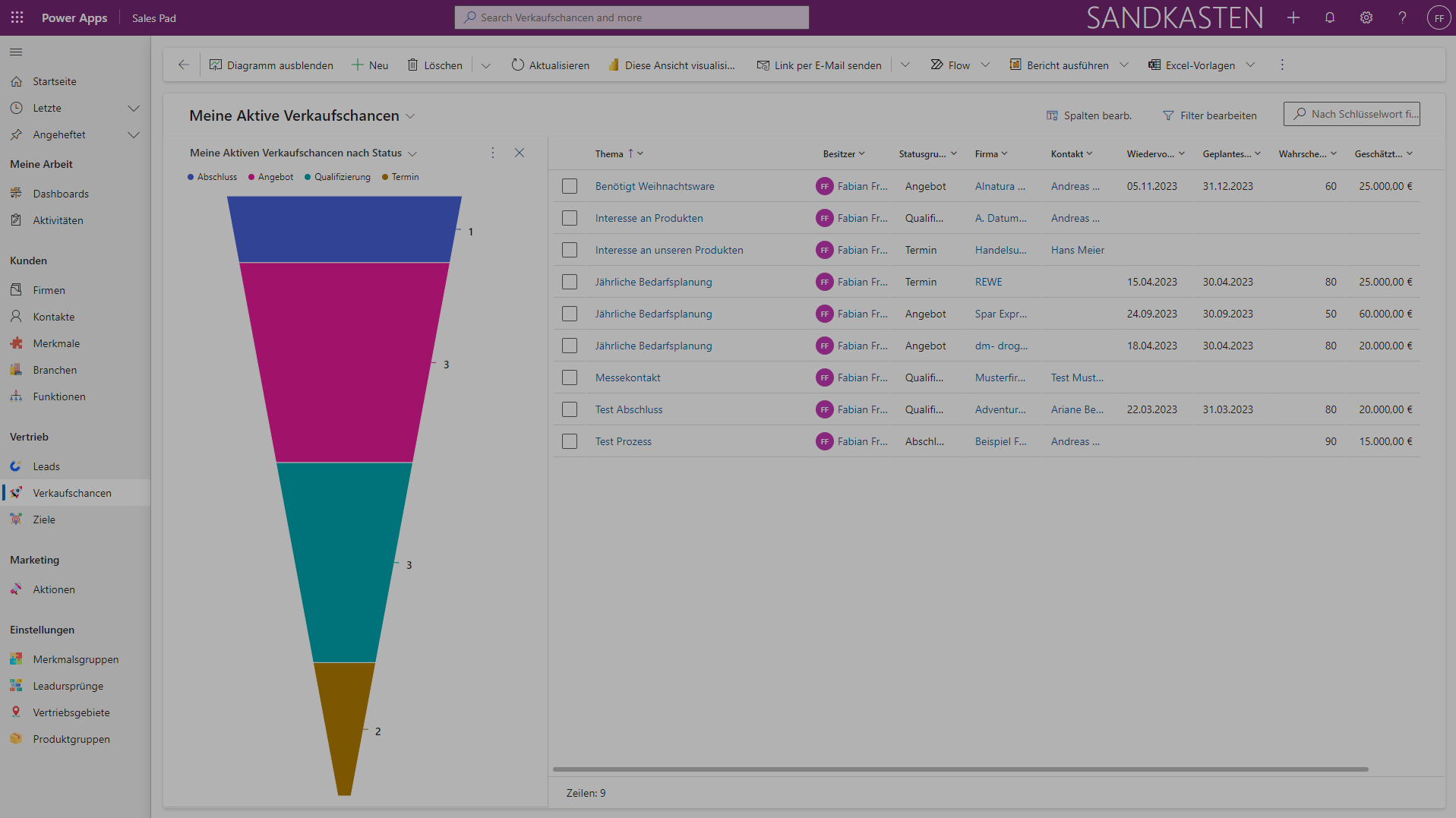
Task: Select checkbox for Messekontakt row
Action: point(570,377)
